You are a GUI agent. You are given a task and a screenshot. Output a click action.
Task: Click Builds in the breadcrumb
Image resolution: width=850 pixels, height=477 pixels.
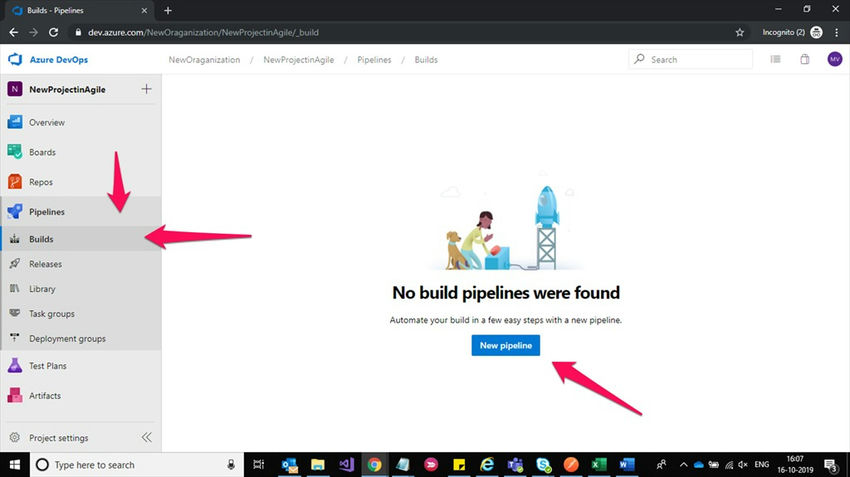pos(426,60)
